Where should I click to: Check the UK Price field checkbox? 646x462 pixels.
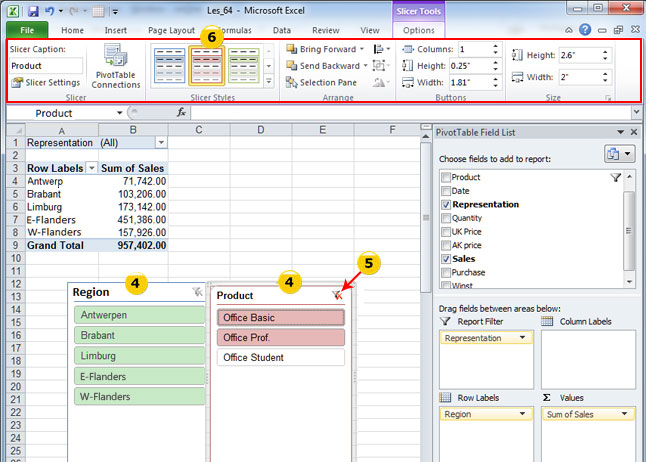point(446,232)
